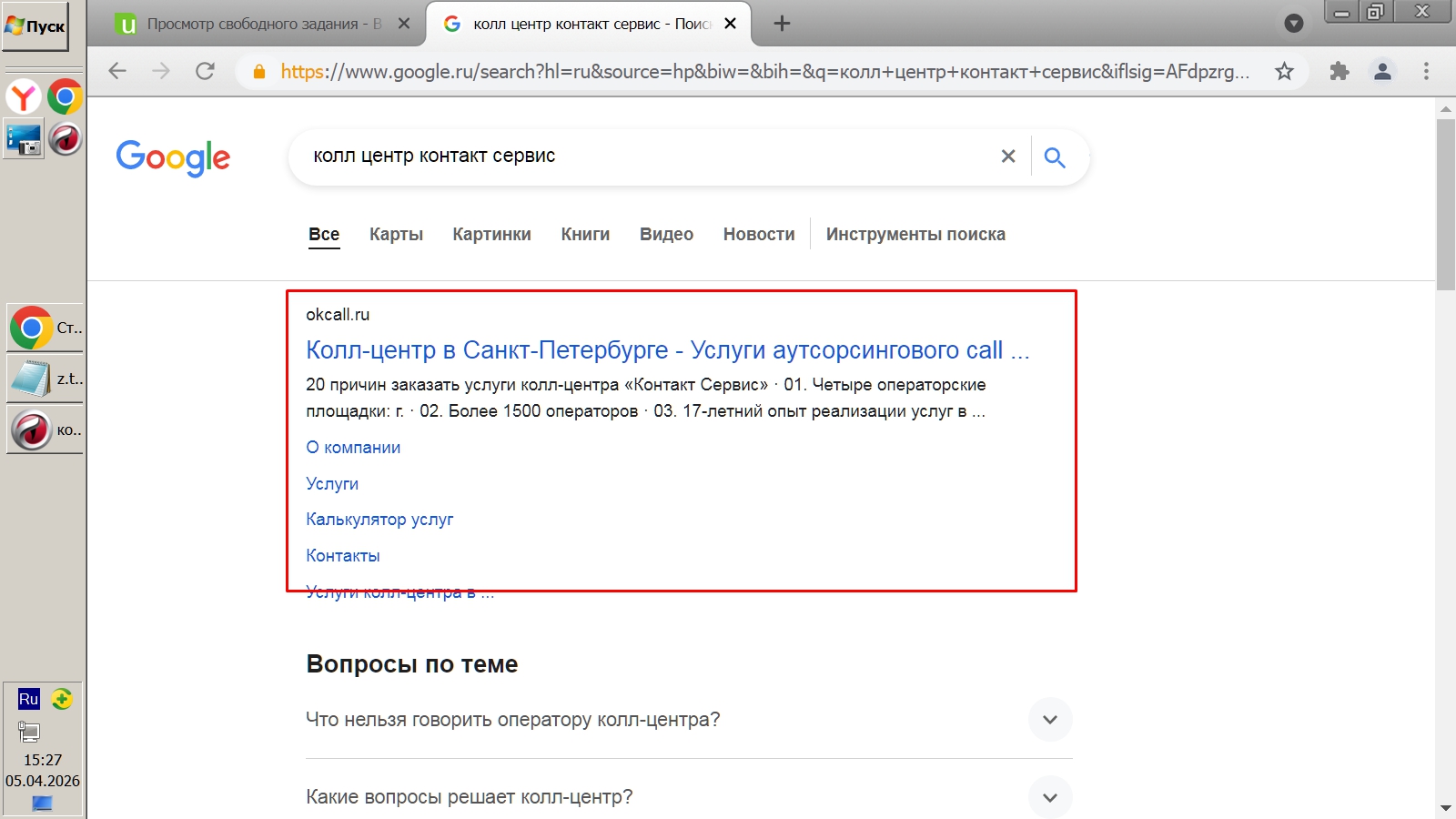Viewport: 1456px width, 819px height.
Task: Open Chrome three-dot menu
Action: [1426, 71]
